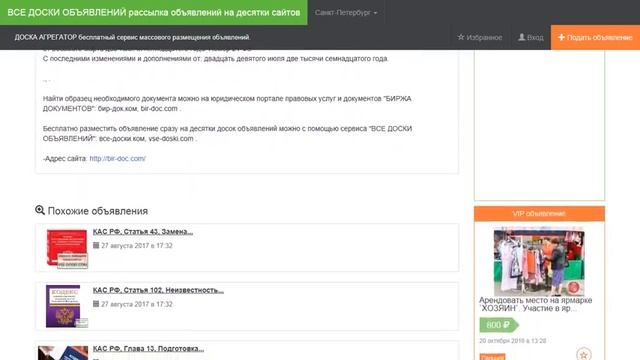Open listing КАС РФ. Статья 102. Неизвестность...
Image resolution: width=640 pixels, height=360 pixels.
pyautogui.click(x=158, y=290)
